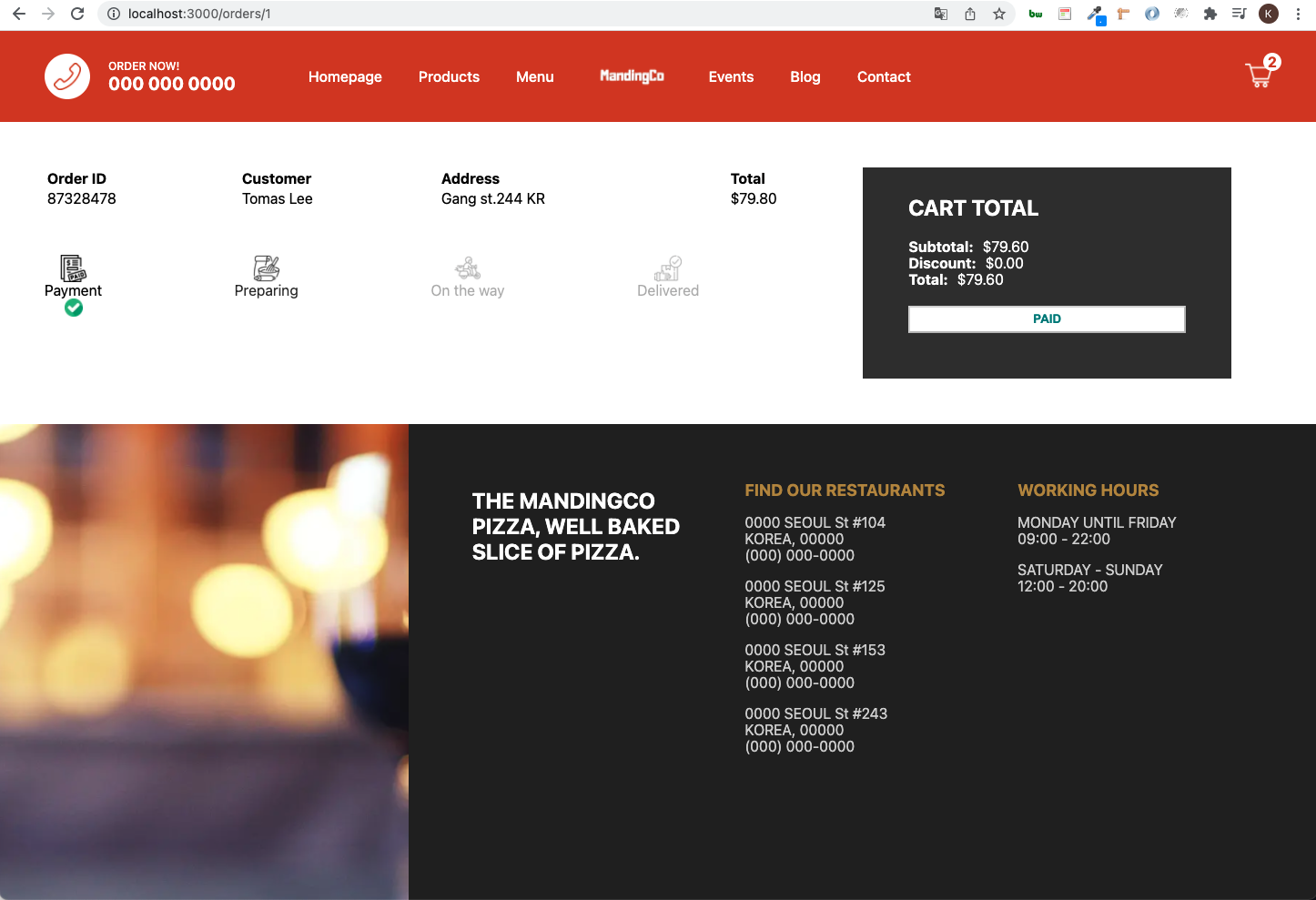Click restaurant address St #243
Viewport: 1316px width, 900px height.
click(x=816, y=713)
